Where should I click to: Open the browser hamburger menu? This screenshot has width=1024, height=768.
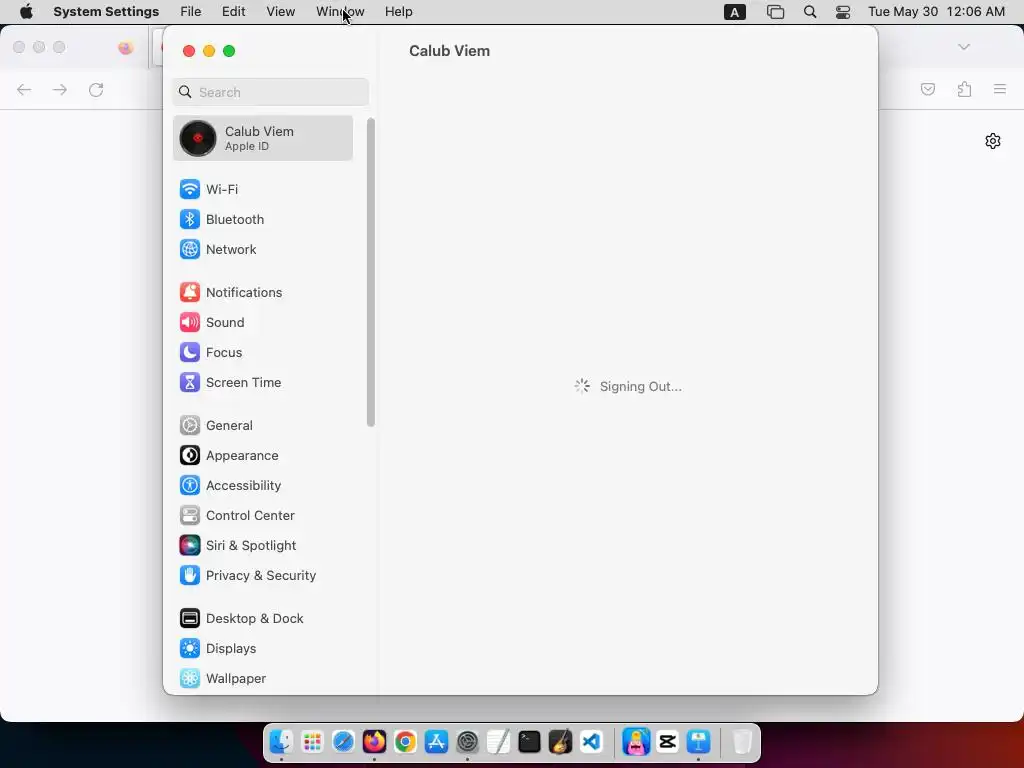[1000, 89]
